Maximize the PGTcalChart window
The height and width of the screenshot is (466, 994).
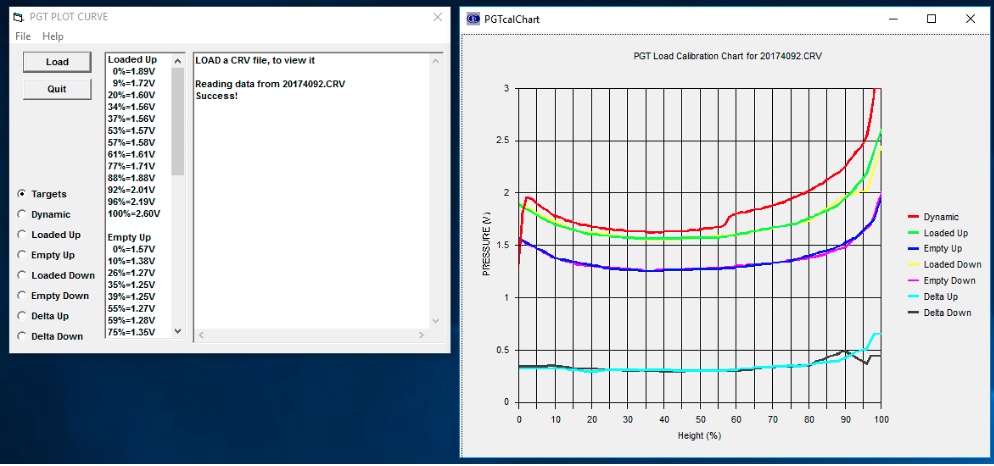[x=932, y=19]
